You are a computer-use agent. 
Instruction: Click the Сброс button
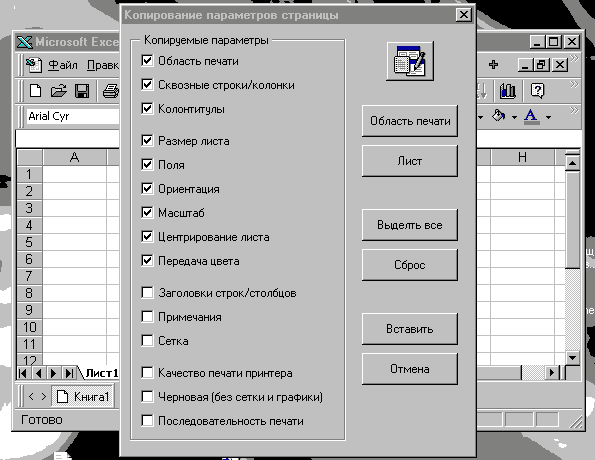(410, 265)
